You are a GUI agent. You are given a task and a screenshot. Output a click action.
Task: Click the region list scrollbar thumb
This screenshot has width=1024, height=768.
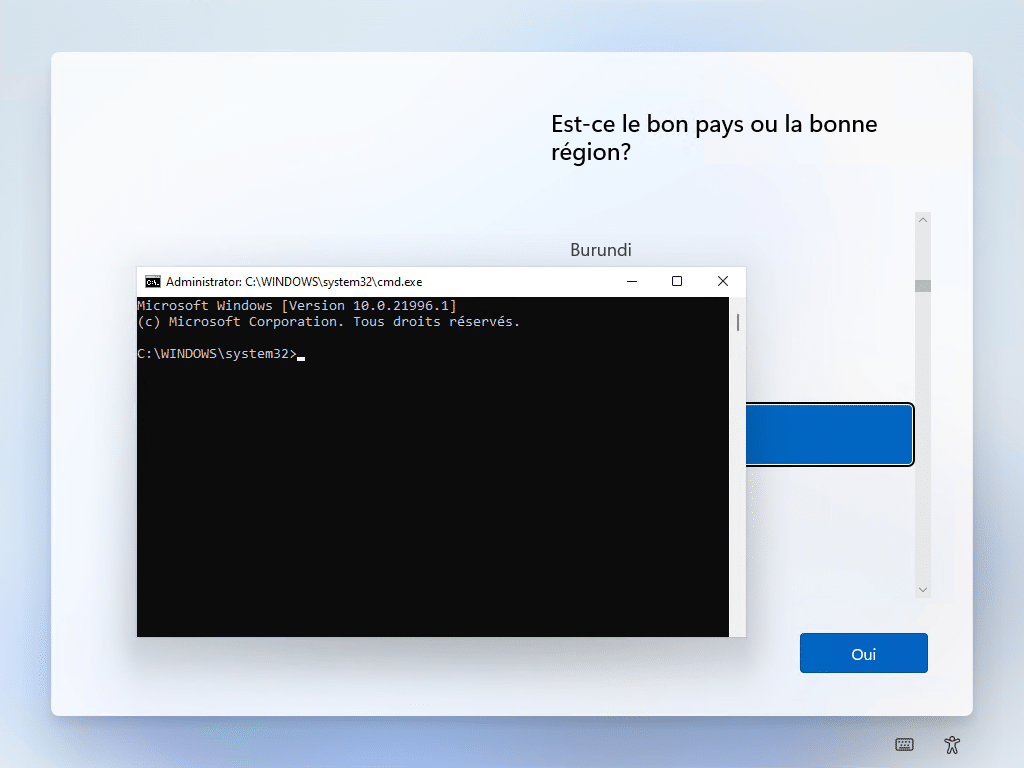tap(923, 286)
